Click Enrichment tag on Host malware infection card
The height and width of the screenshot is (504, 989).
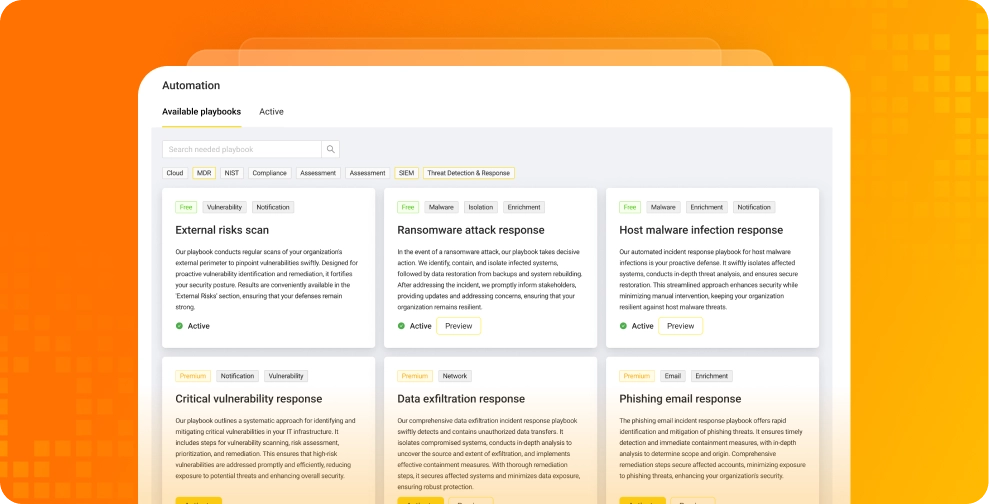click(x=707, y=207)
